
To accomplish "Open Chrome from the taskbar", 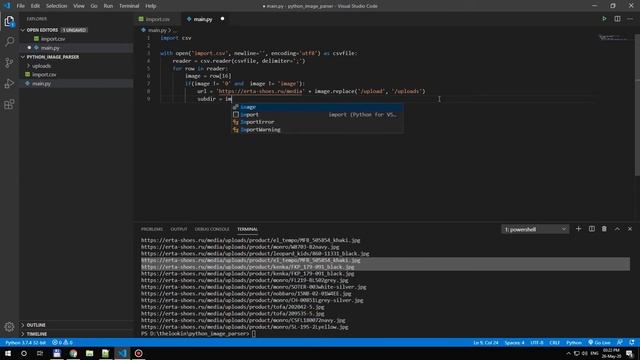I will [x=73, y=353].
